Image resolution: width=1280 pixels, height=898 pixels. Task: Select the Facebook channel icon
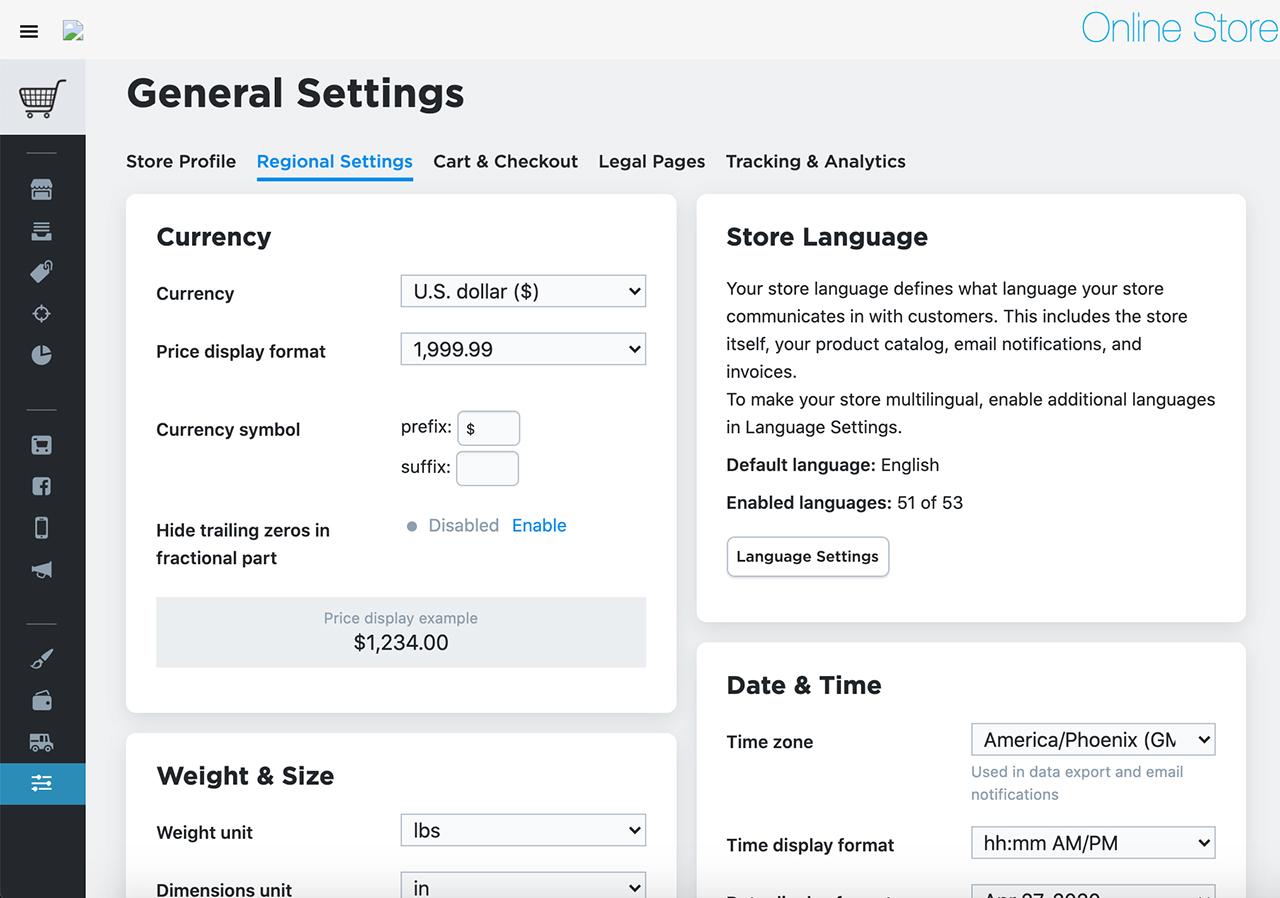coord(41,486)
